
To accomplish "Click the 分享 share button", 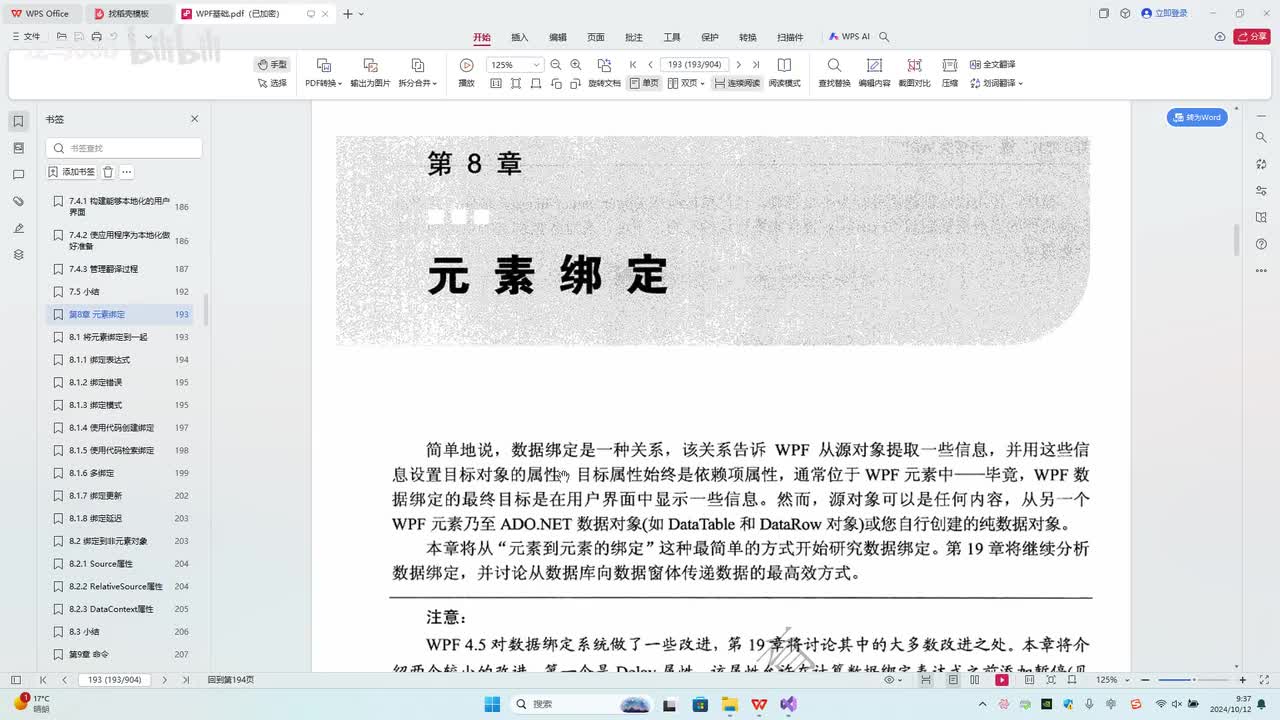I will click(x=1252, y=37).
